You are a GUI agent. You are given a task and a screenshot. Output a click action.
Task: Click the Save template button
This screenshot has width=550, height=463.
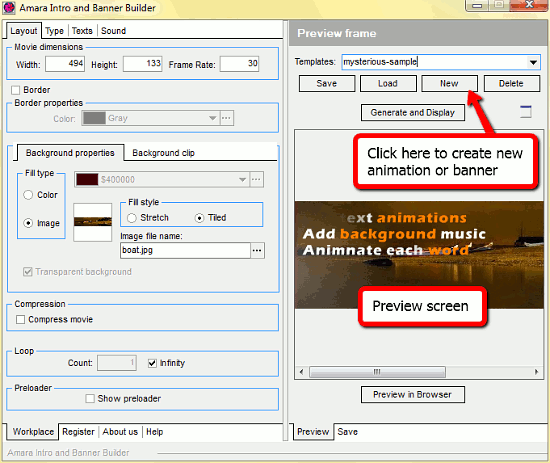pyautogui.click(x=327, y=83)
